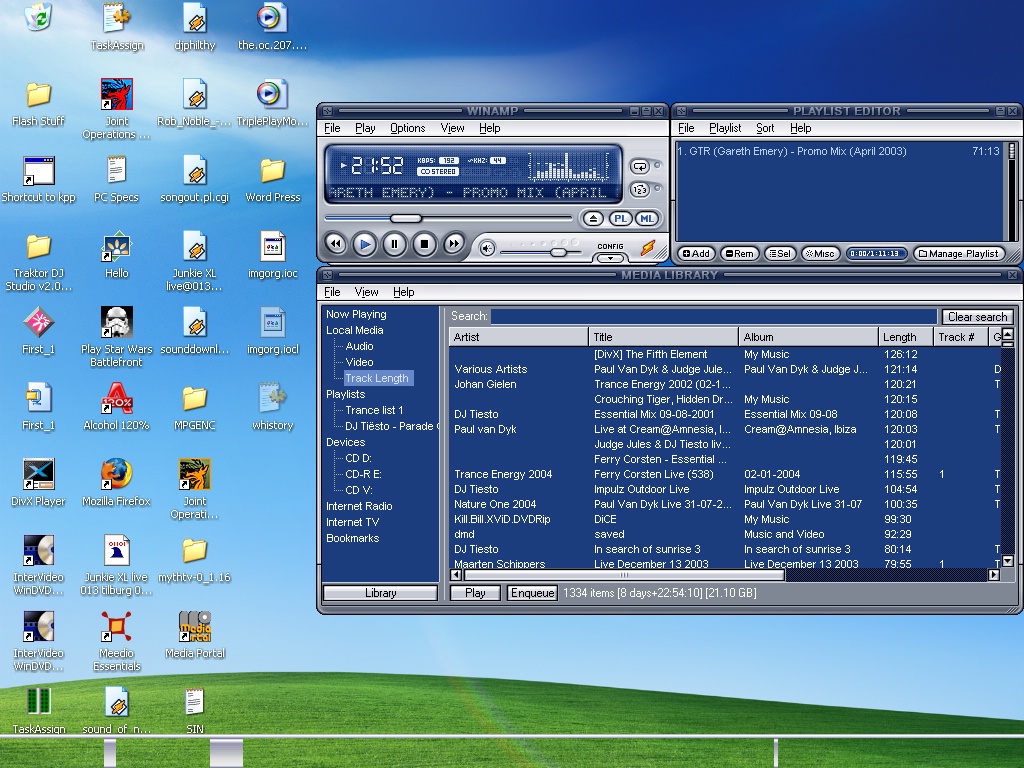Image resolution: width=1024 pixels, height=768 pixels.
Task: Open the Options menu in Winamp
Action: point(408,128)
